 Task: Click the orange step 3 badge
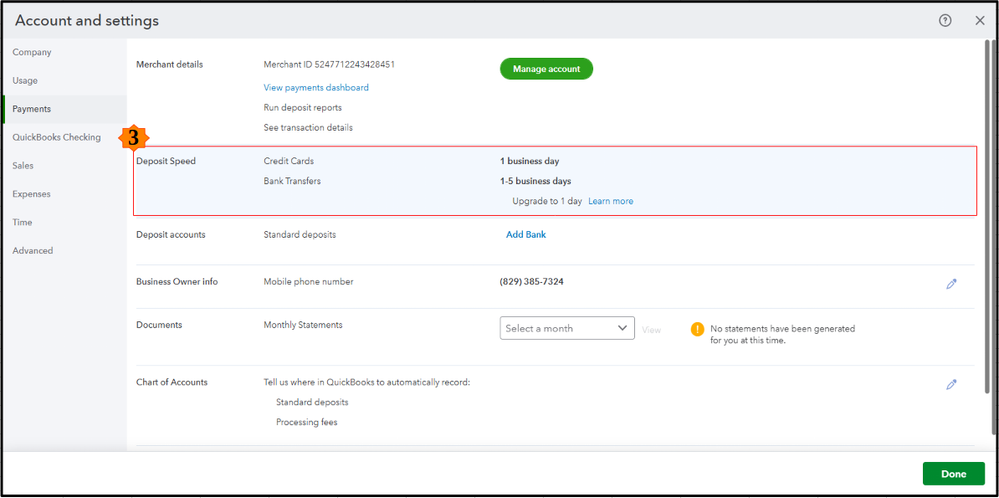(133, 139)
